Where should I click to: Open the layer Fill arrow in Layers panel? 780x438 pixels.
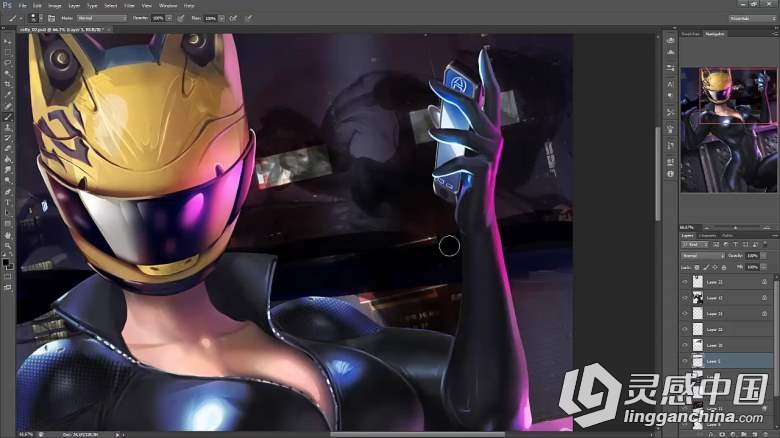(x=763, y=267)
